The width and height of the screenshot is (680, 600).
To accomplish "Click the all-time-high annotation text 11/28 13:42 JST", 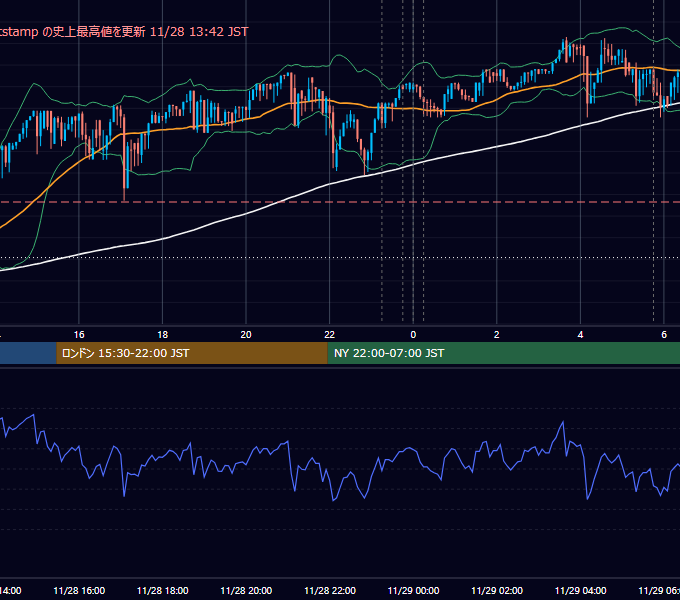I will point(199,32).
